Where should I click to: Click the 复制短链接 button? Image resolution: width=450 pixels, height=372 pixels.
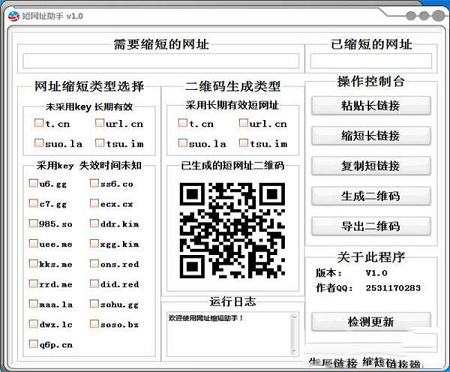(371, 166)
